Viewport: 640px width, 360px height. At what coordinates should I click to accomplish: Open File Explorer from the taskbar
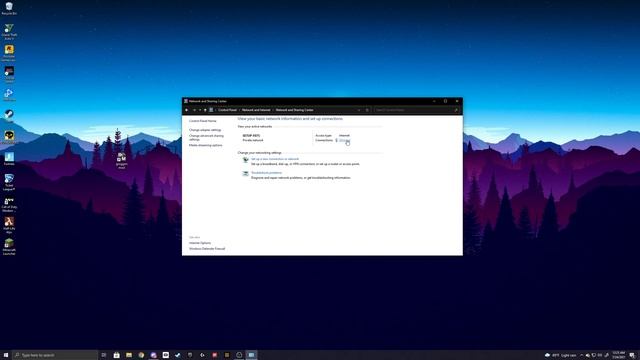click(129, 355)
